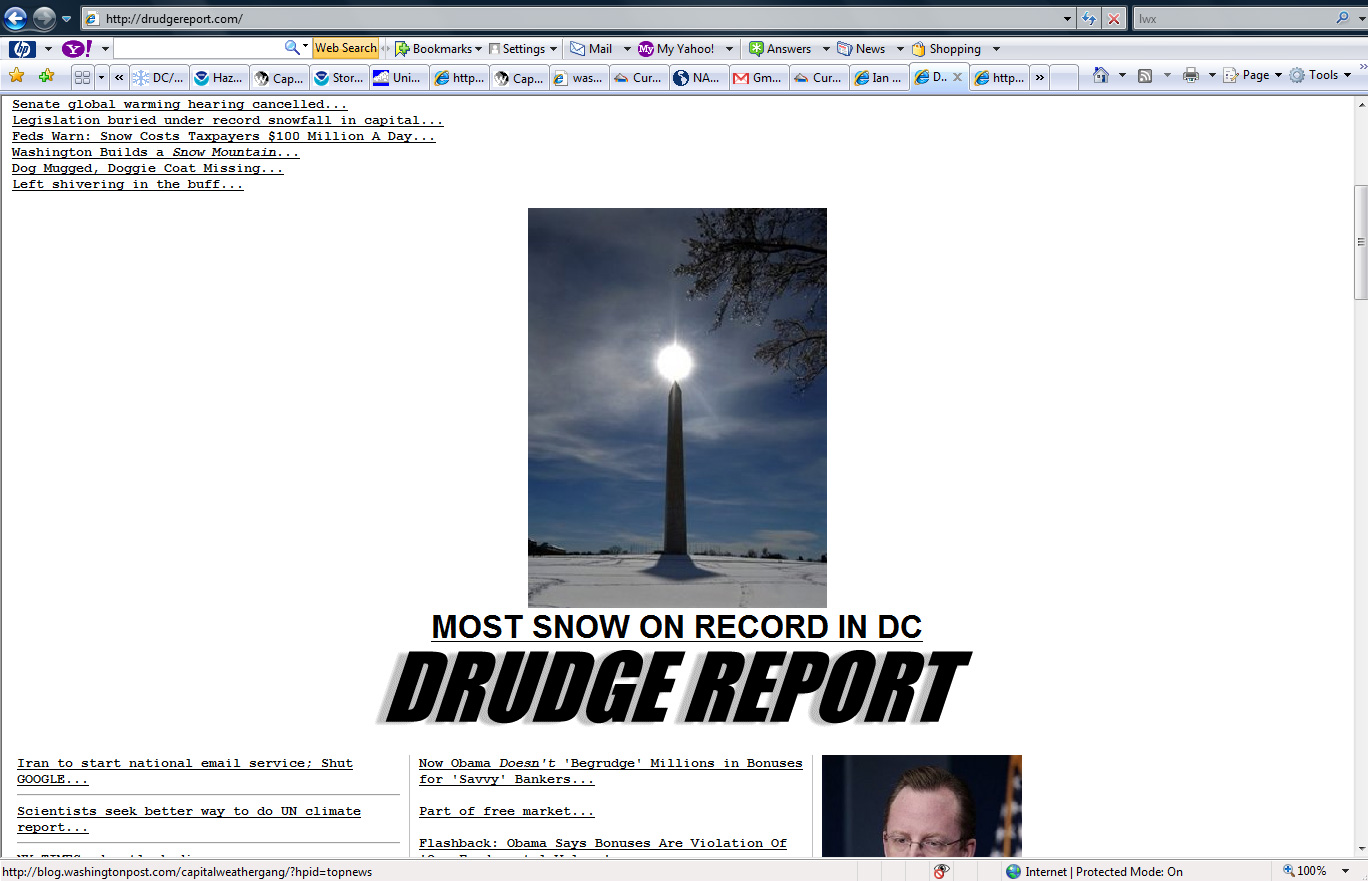Click the scroll tabs right chevron
Viewport: 1368px width, 882px height.
1040,77
